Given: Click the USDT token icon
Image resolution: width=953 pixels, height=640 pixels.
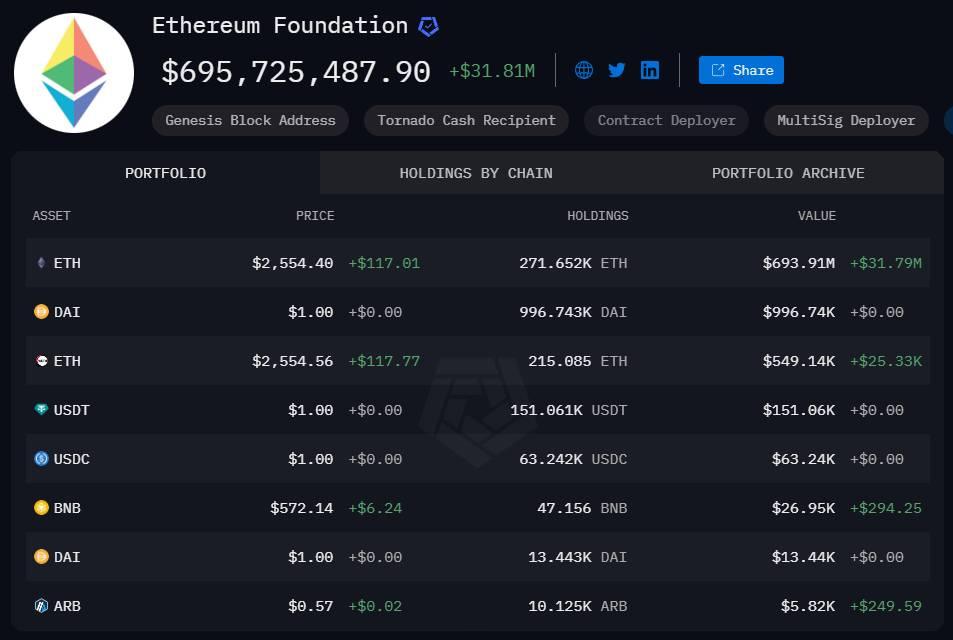Looking at the screenshot, I should point(41,410).
